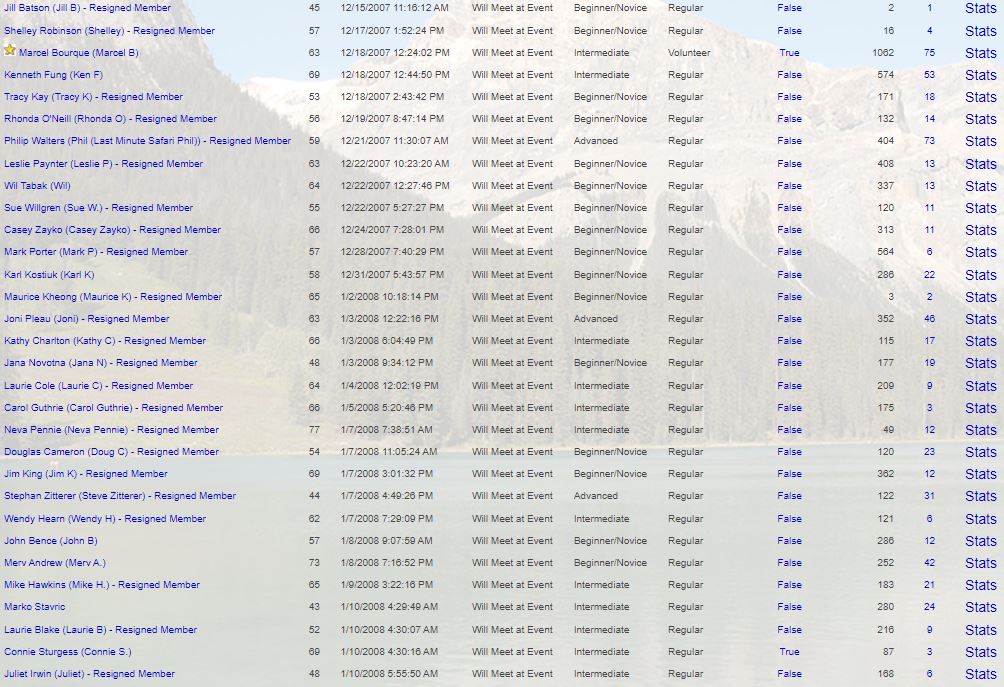Viewport: 1004px width, 687px height.
Task: Select the value "1062"
Action: pyautogui.click(x=883, y=53)
